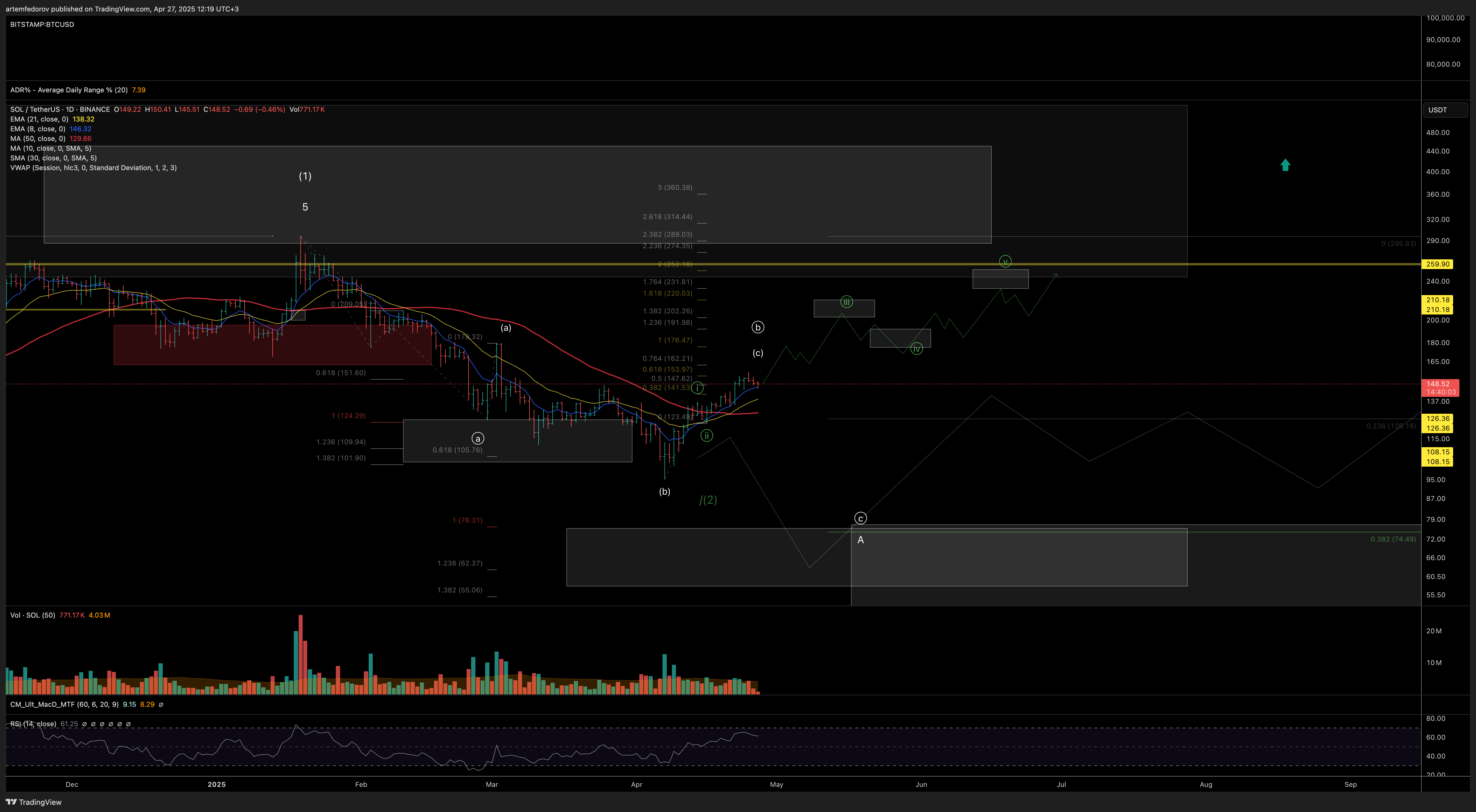Image resolution: width=1476 pixels, height=812 pixels.
Task: Select the circled green iv wave label
Action: point(917,349)
